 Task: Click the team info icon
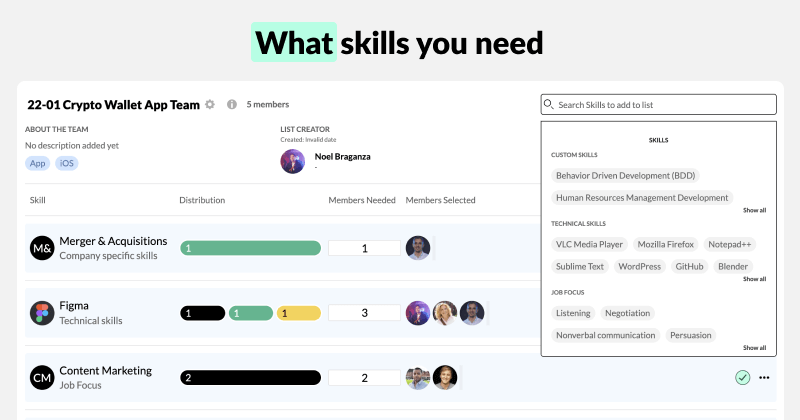(232, 105)
